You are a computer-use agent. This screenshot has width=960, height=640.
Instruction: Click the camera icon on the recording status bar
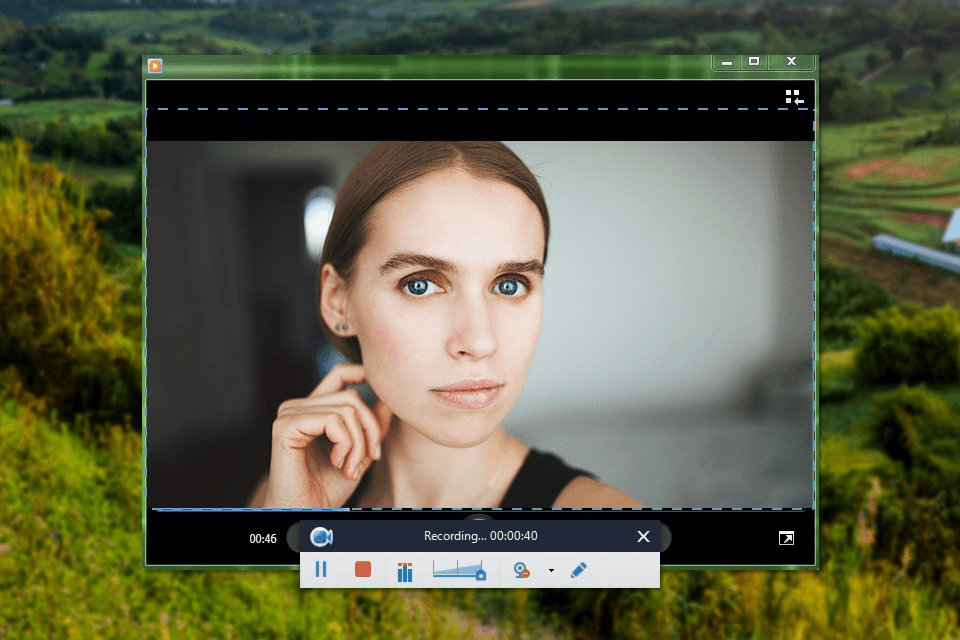320,537
